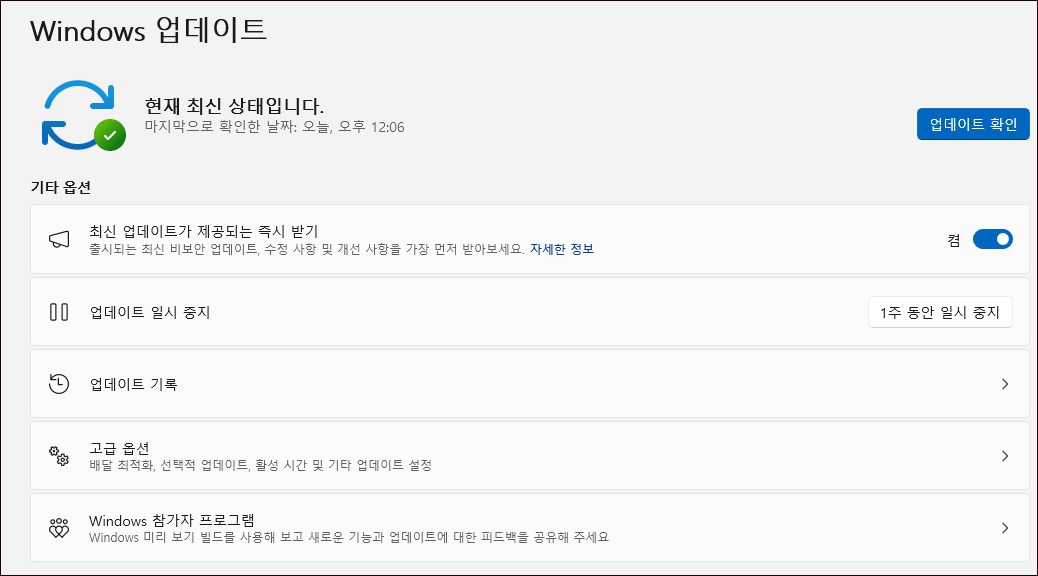1038x576 pixels.
Task: Click the 업데이트 확인 button
Action: [973, 124]
